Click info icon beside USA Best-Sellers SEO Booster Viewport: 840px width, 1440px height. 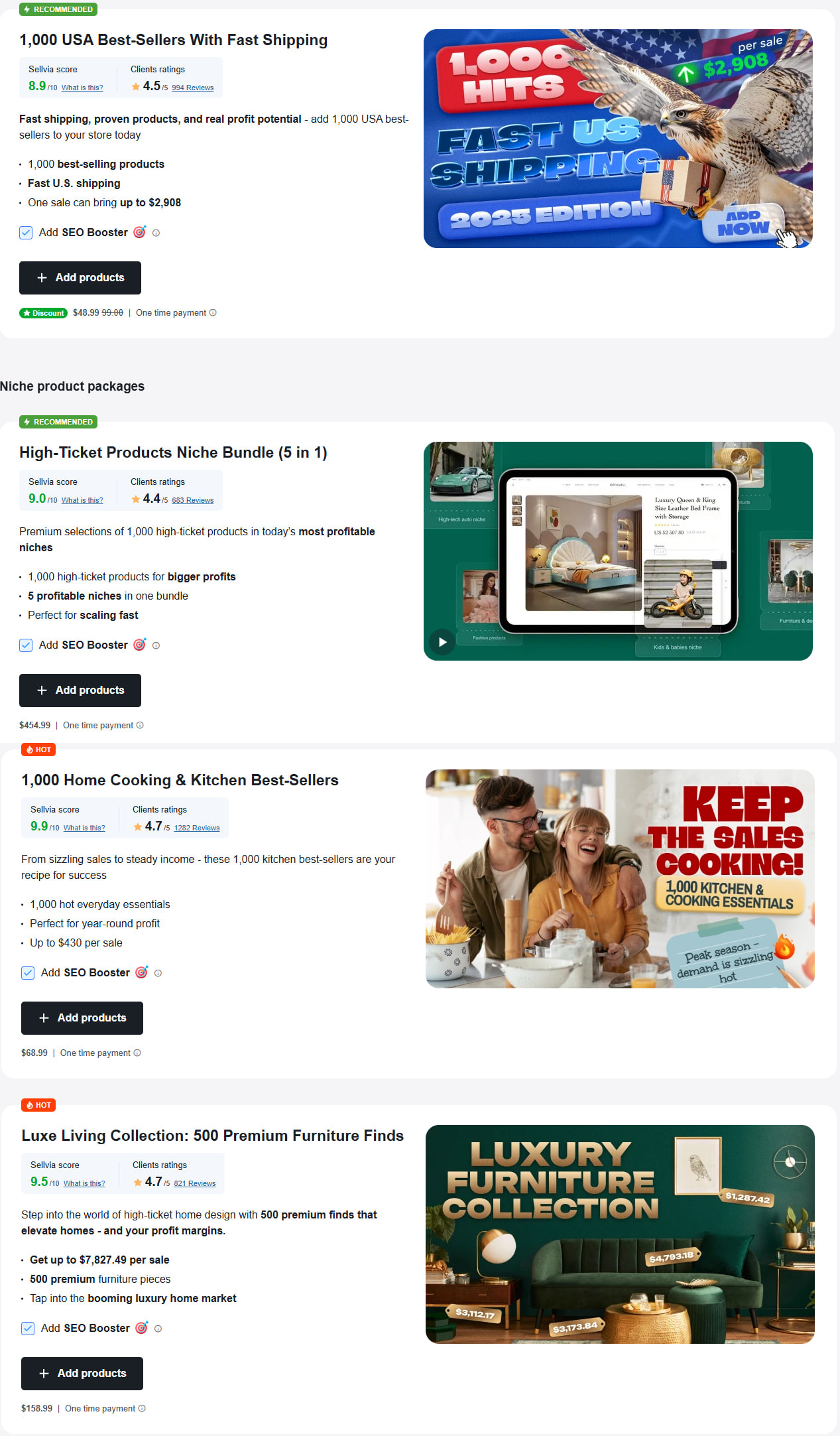pos(156,233)
